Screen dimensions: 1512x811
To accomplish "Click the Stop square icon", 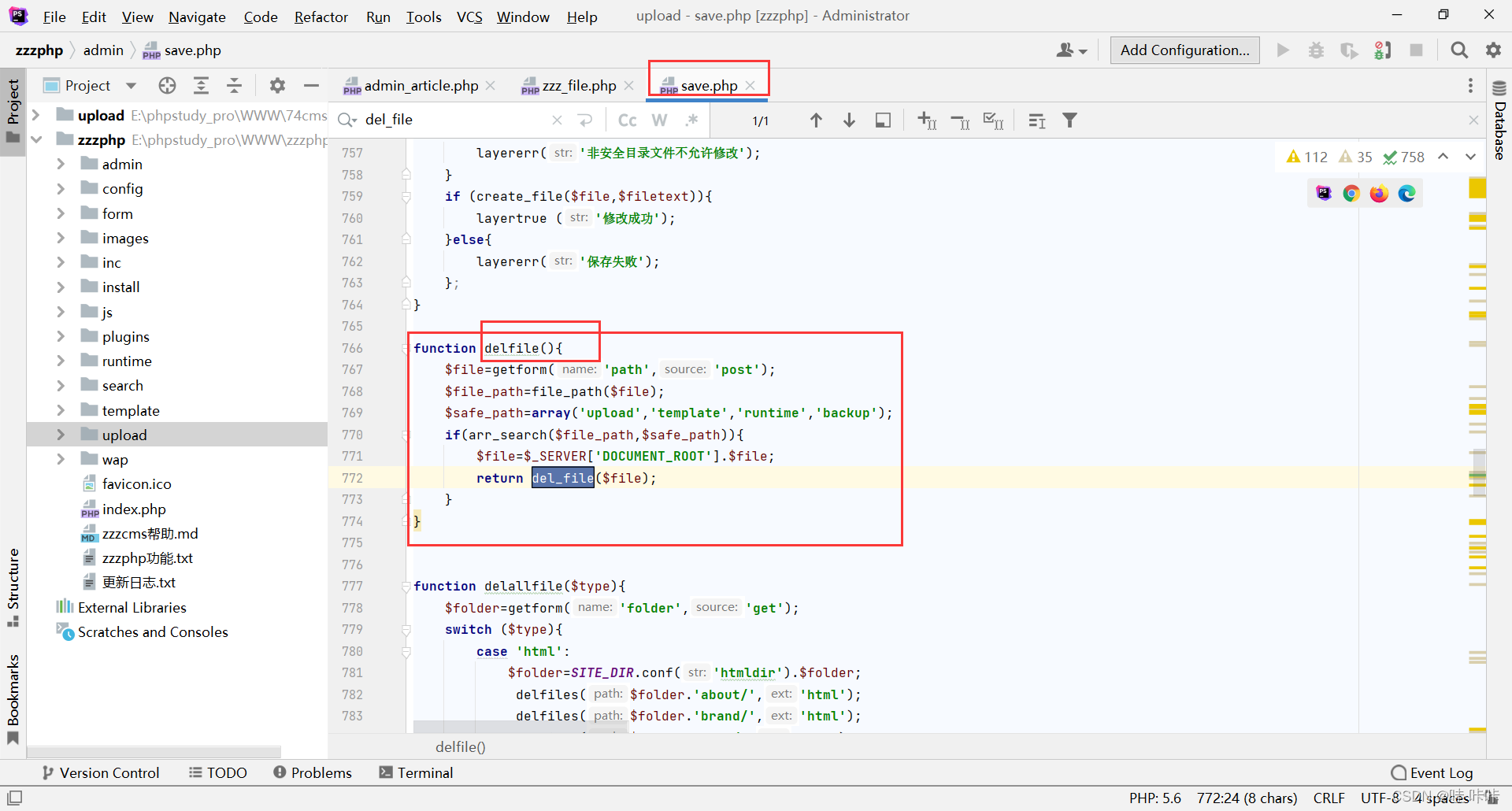I will coord(1416,50).
